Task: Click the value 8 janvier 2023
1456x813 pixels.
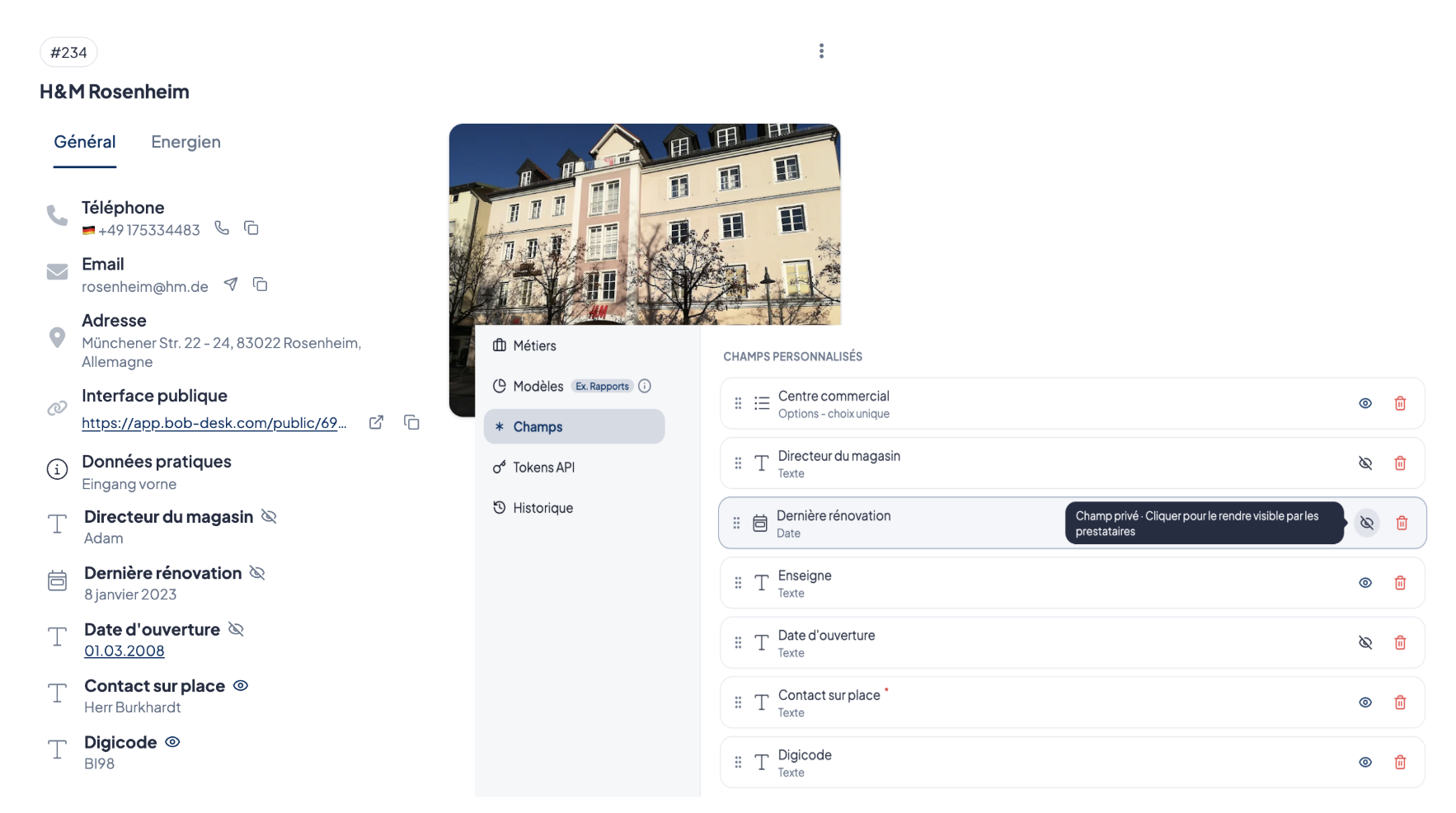Action: pos(130,594)
